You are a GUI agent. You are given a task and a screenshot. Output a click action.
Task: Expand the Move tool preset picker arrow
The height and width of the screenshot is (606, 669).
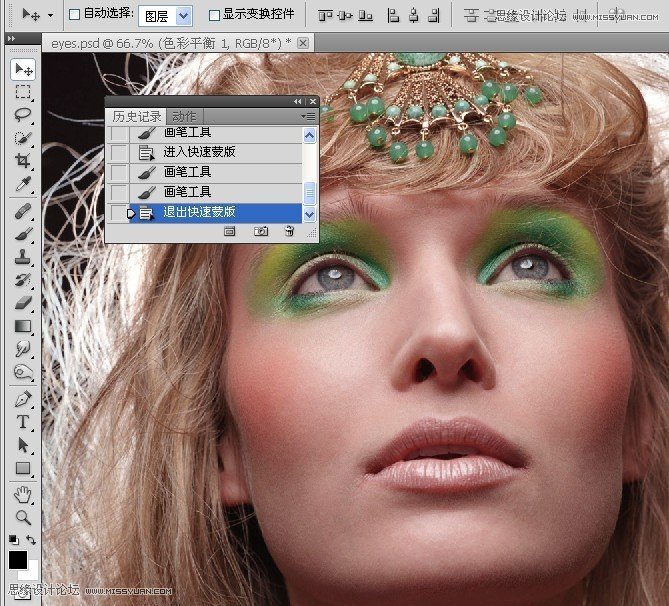tap(50, 16)
